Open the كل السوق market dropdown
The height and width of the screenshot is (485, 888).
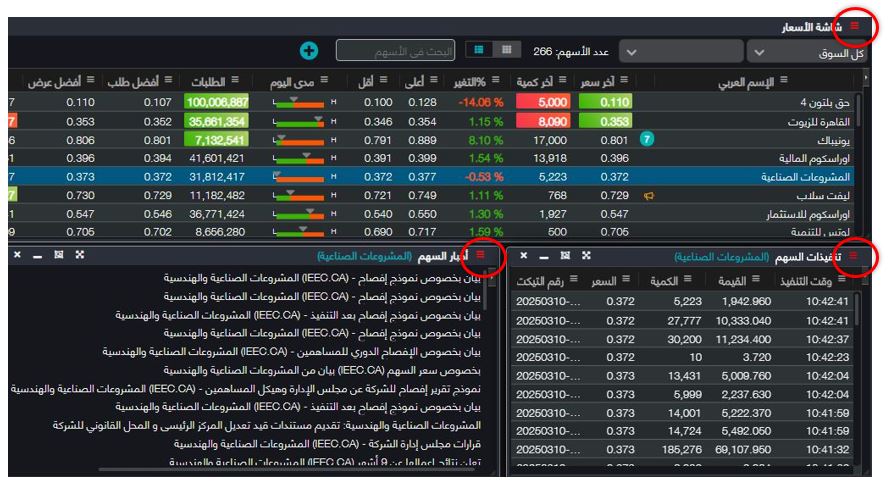click(807, 52)
